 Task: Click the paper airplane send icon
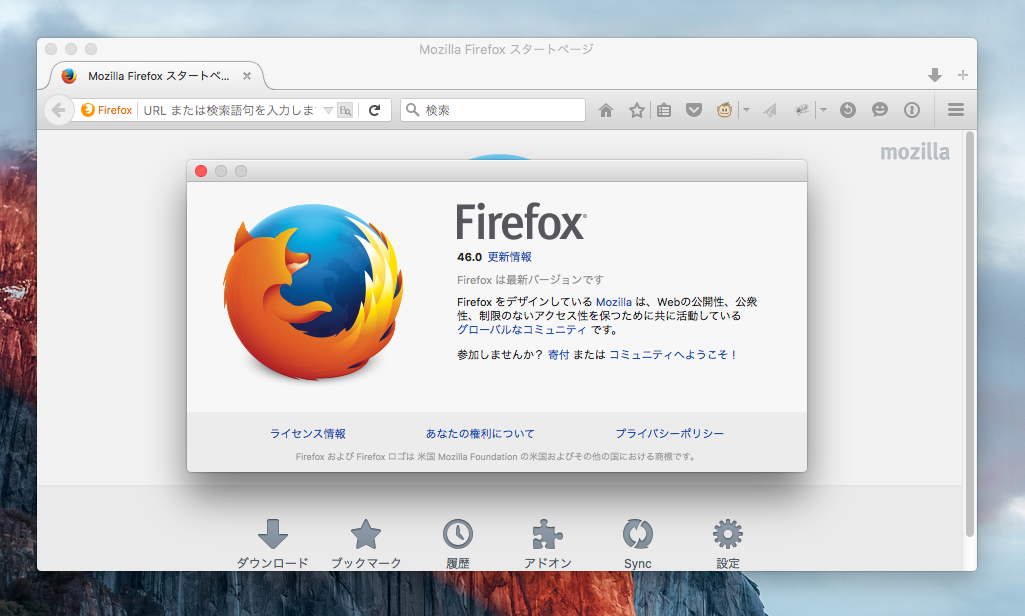tap(770, 110)
